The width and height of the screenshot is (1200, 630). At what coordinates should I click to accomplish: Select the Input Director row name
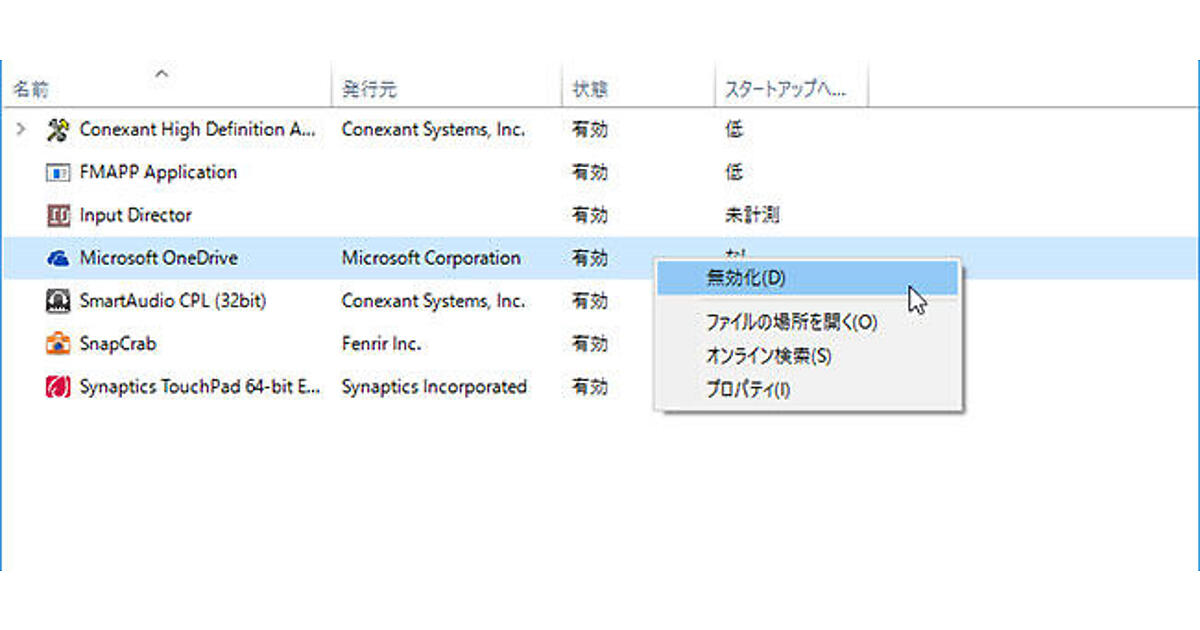click(x=135, y=215)
